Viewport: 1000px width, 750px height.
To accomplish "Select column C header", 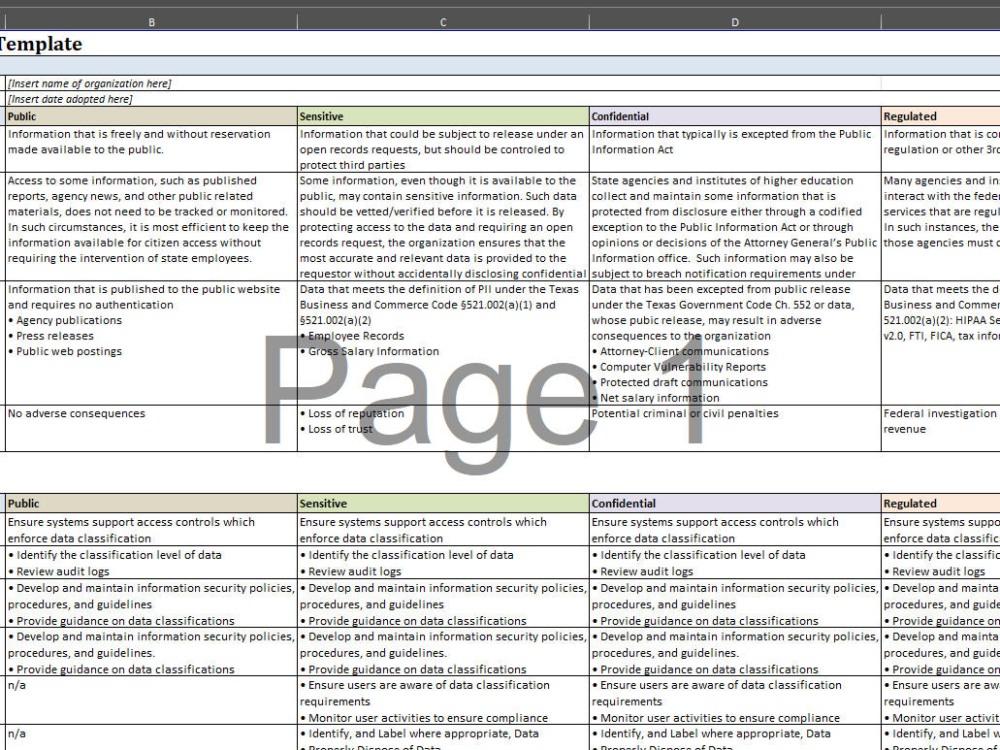I will [x=443, y=22].
